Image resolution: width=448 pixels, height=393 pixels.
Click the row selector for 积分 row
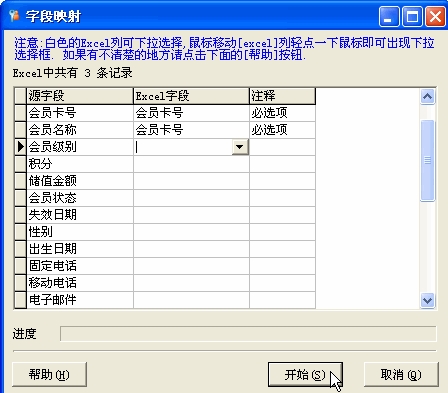[x=20, y=164]
